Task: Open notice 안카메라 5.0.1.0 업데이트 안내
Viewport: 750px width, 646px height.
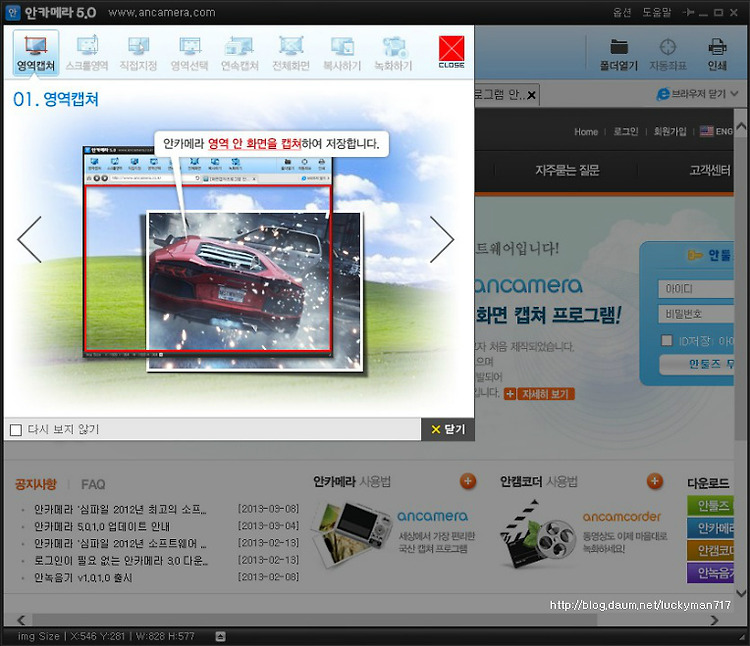Action: 102,526
